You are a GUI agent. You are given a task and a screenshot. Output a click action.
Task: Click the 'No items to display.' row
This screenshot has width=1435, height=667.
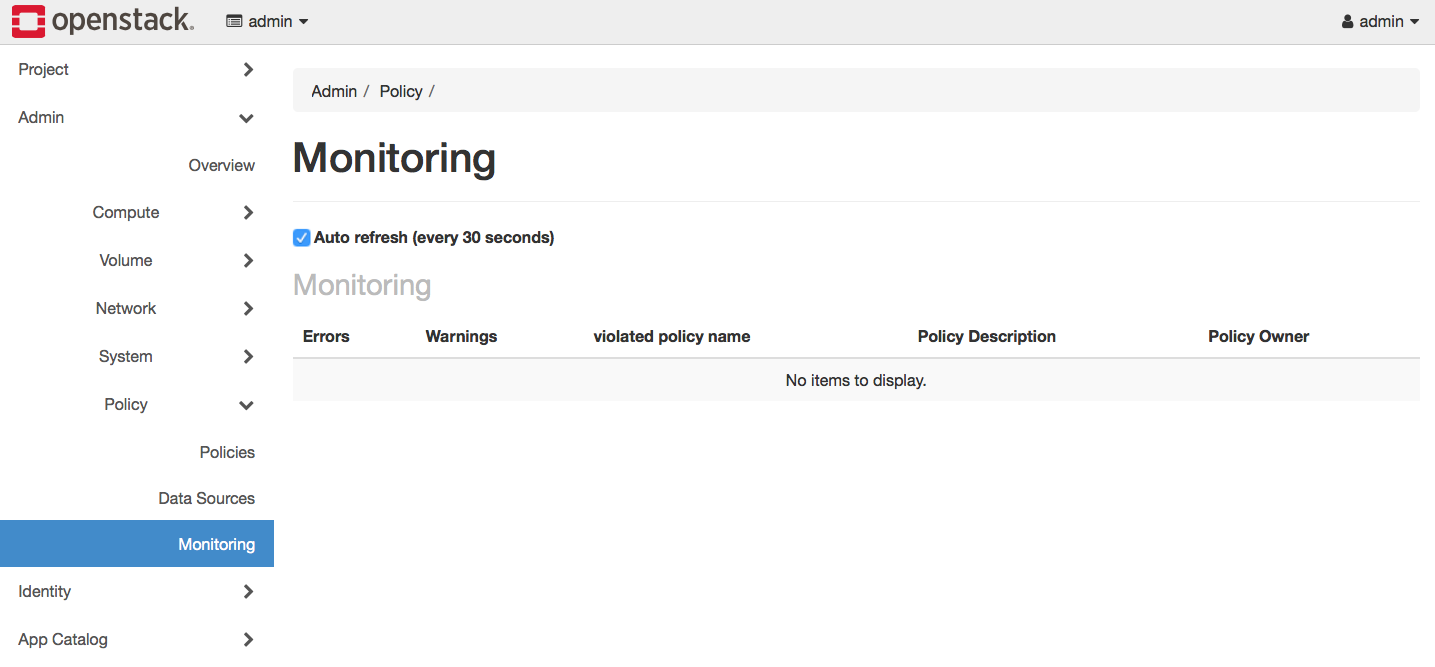pyautogui.click(x=856, y=380)
